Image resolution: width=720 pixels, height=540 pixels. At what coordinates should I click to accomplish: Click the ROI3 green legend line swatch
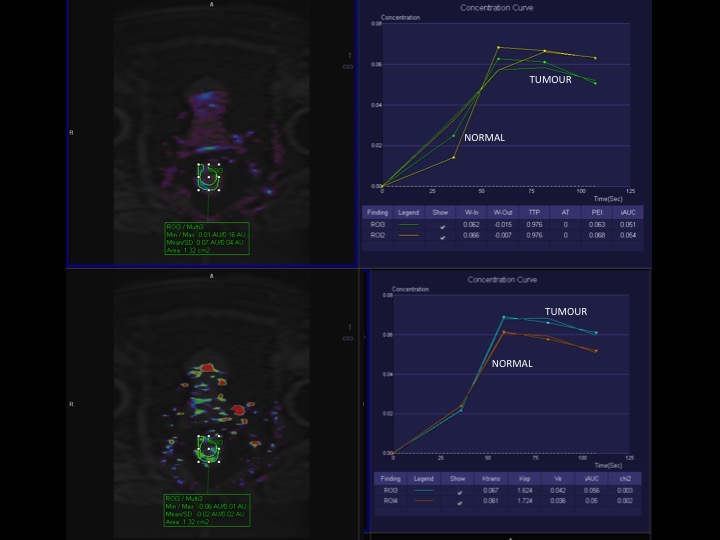click(410, 226)
